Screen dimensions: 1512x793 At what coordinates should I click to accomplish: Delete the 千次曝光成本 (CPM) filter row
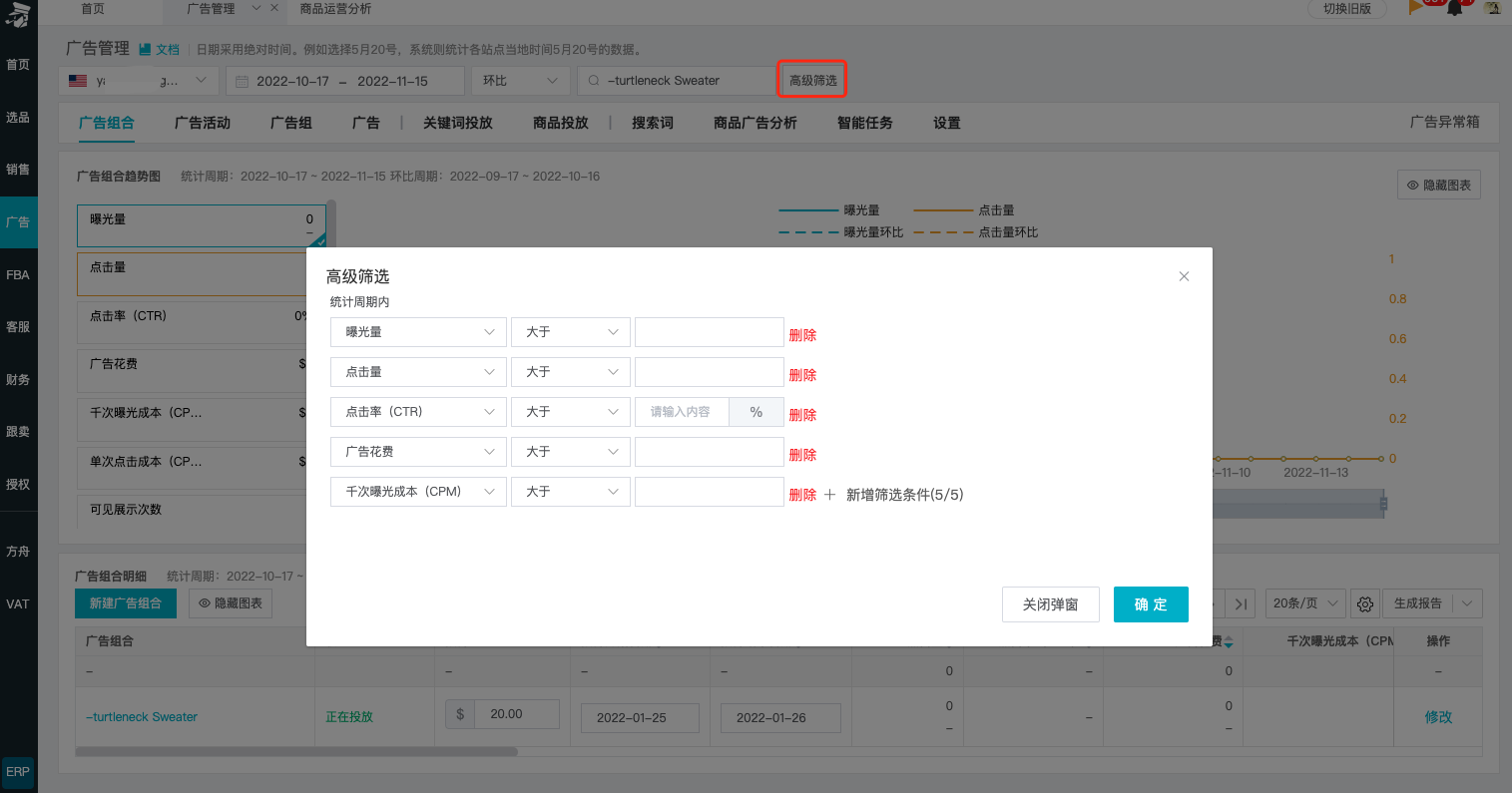click(802, 495)
